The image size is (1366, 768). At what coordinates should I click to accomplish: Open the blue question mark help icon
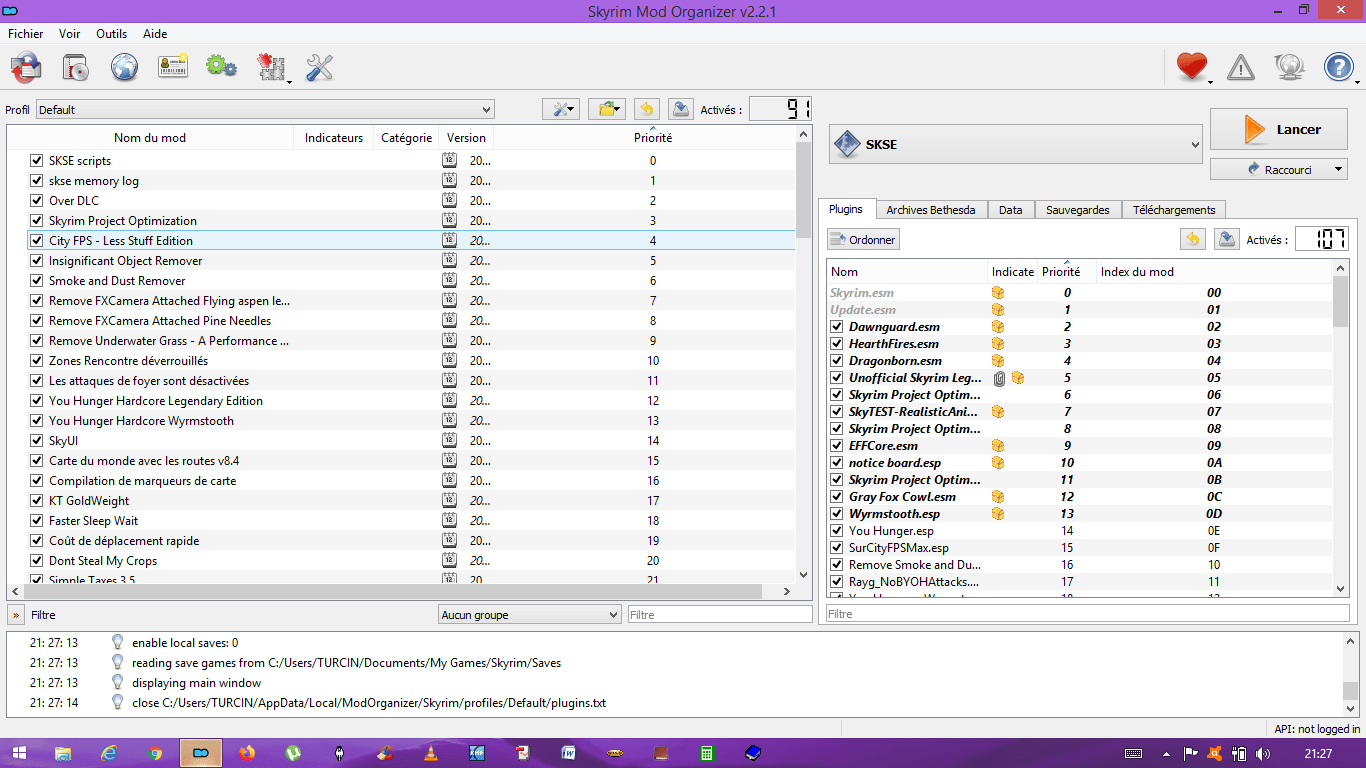pyautogui.click(x=1339, y=67)
